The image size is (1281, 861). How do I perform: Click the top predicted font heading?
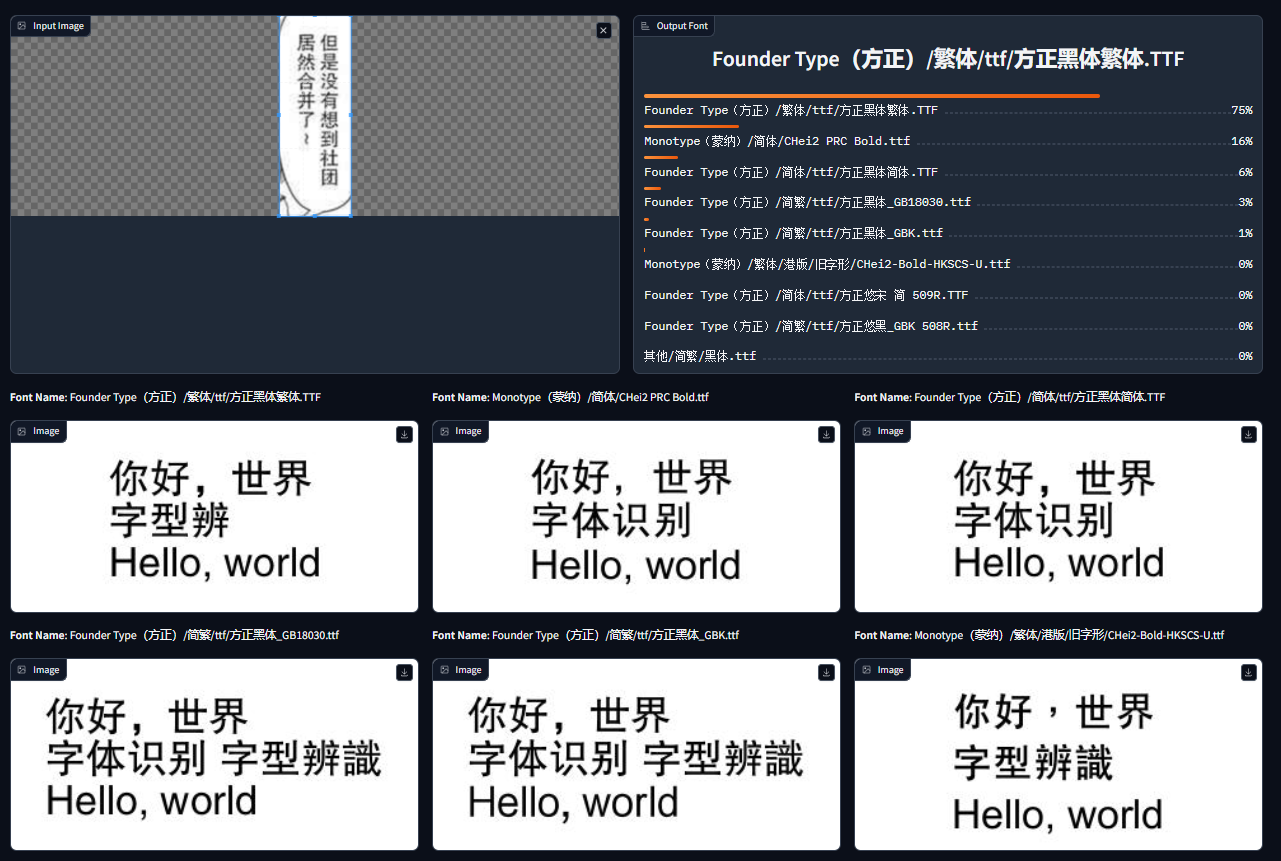[948, 59]
